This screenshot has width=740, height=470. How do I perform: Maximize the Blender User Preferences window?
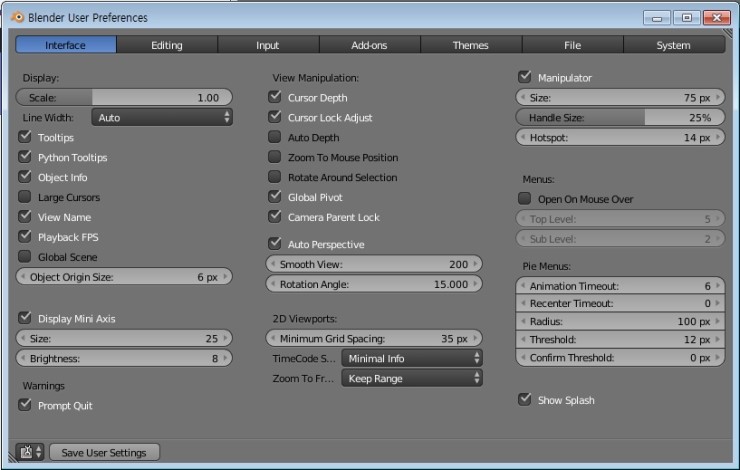[687, 17]
